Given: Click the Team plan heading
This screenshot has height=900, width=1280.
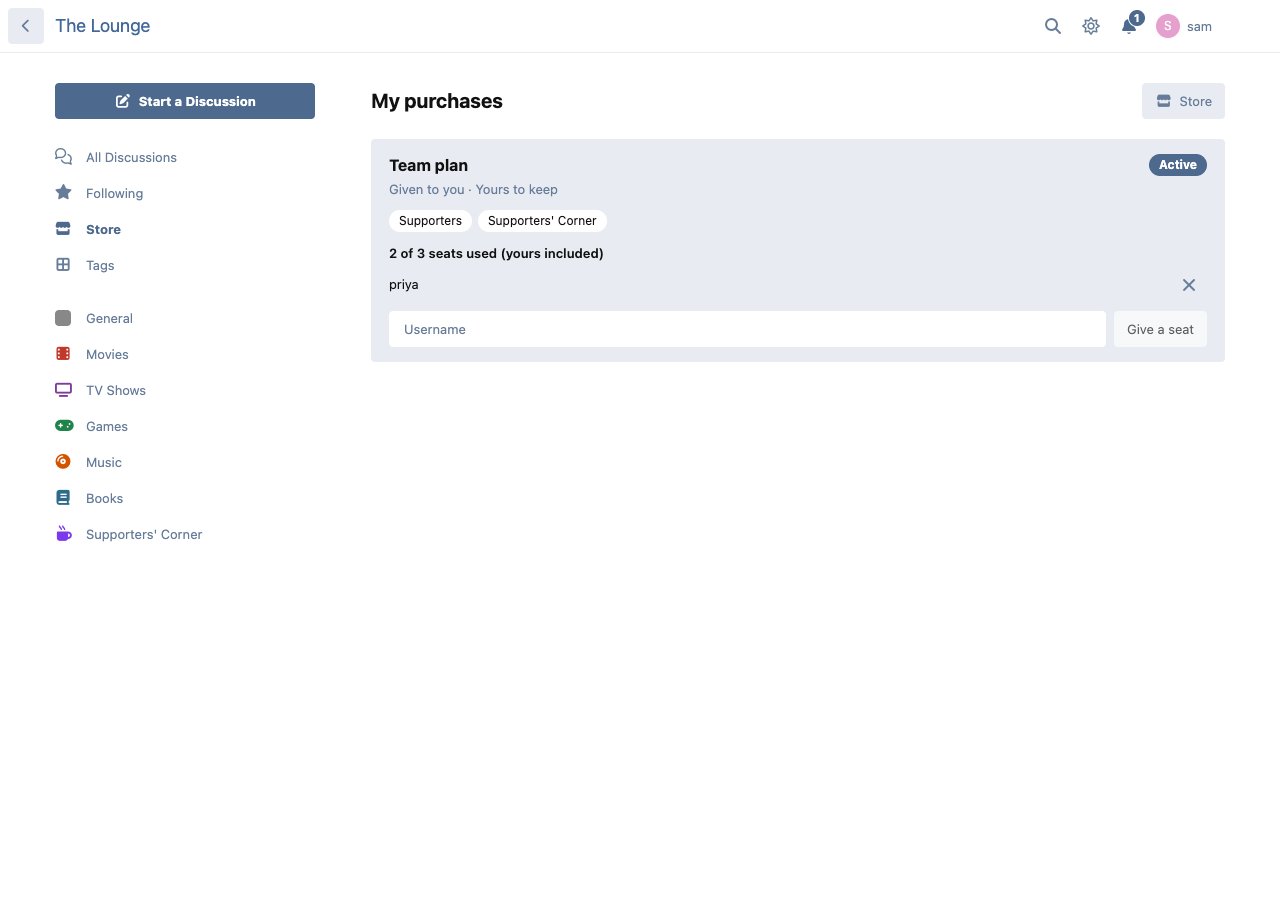Looking at the screenshot, I should (428, 165).
